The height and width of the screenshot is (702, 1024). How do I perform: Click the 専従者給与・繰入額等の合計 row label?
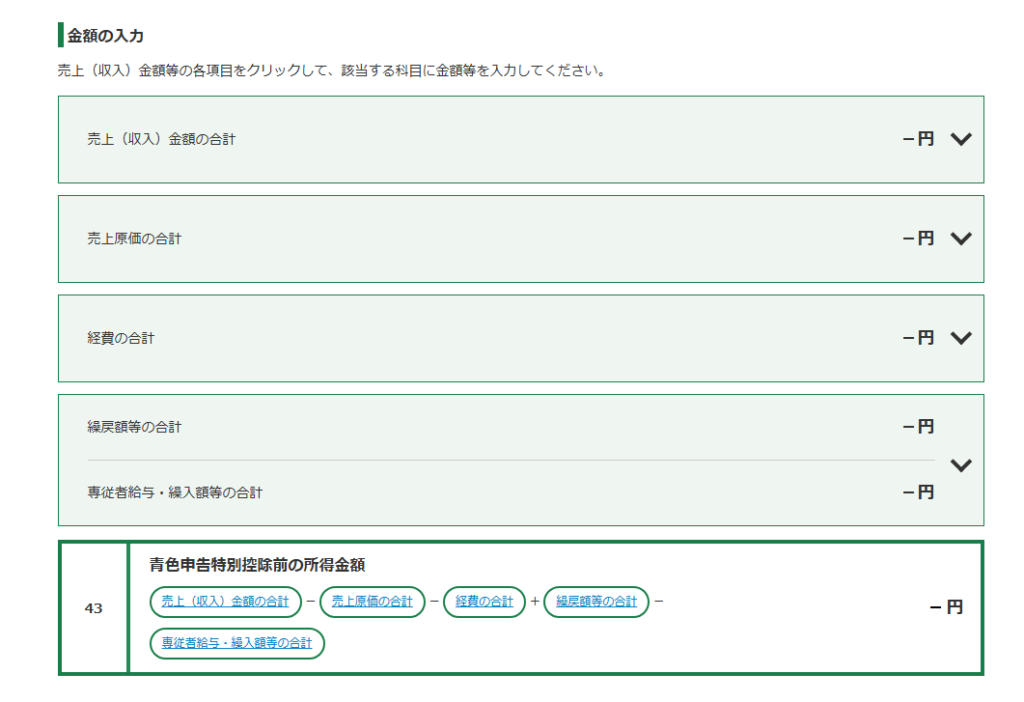click(x=175, y=492)
